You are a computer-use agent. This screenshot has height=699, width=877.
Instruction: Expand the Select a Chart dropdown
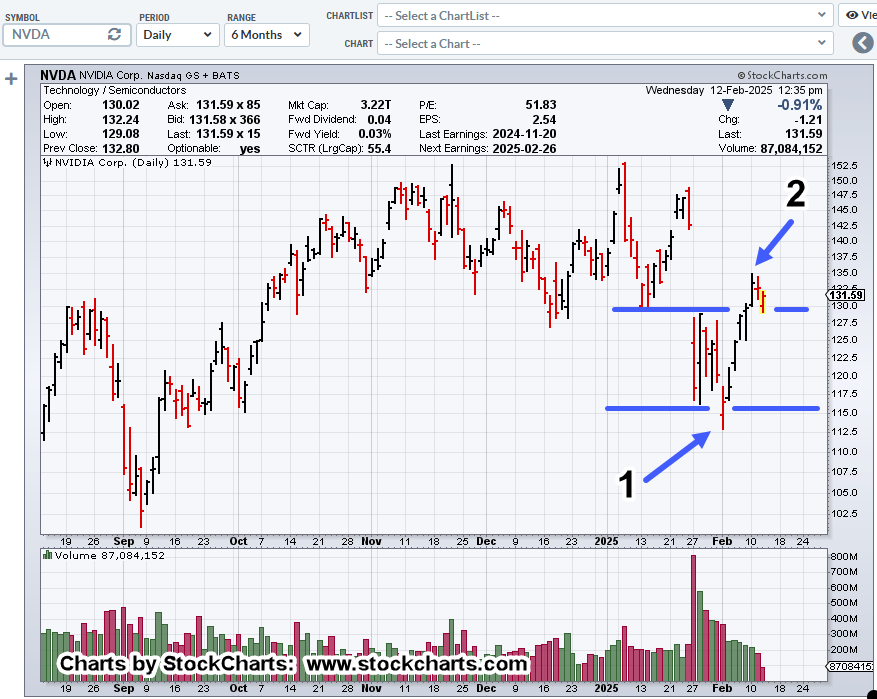tap(606, 43)
